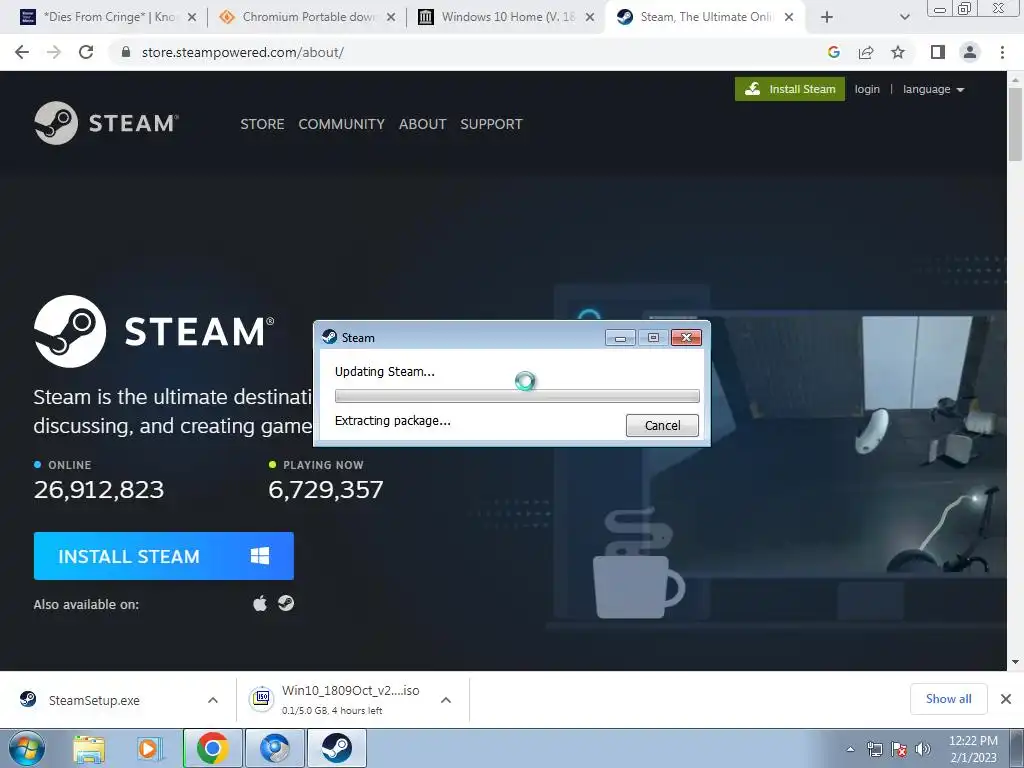Open the Windows Start button
1024x768 pixels.
tap(27, 748)
